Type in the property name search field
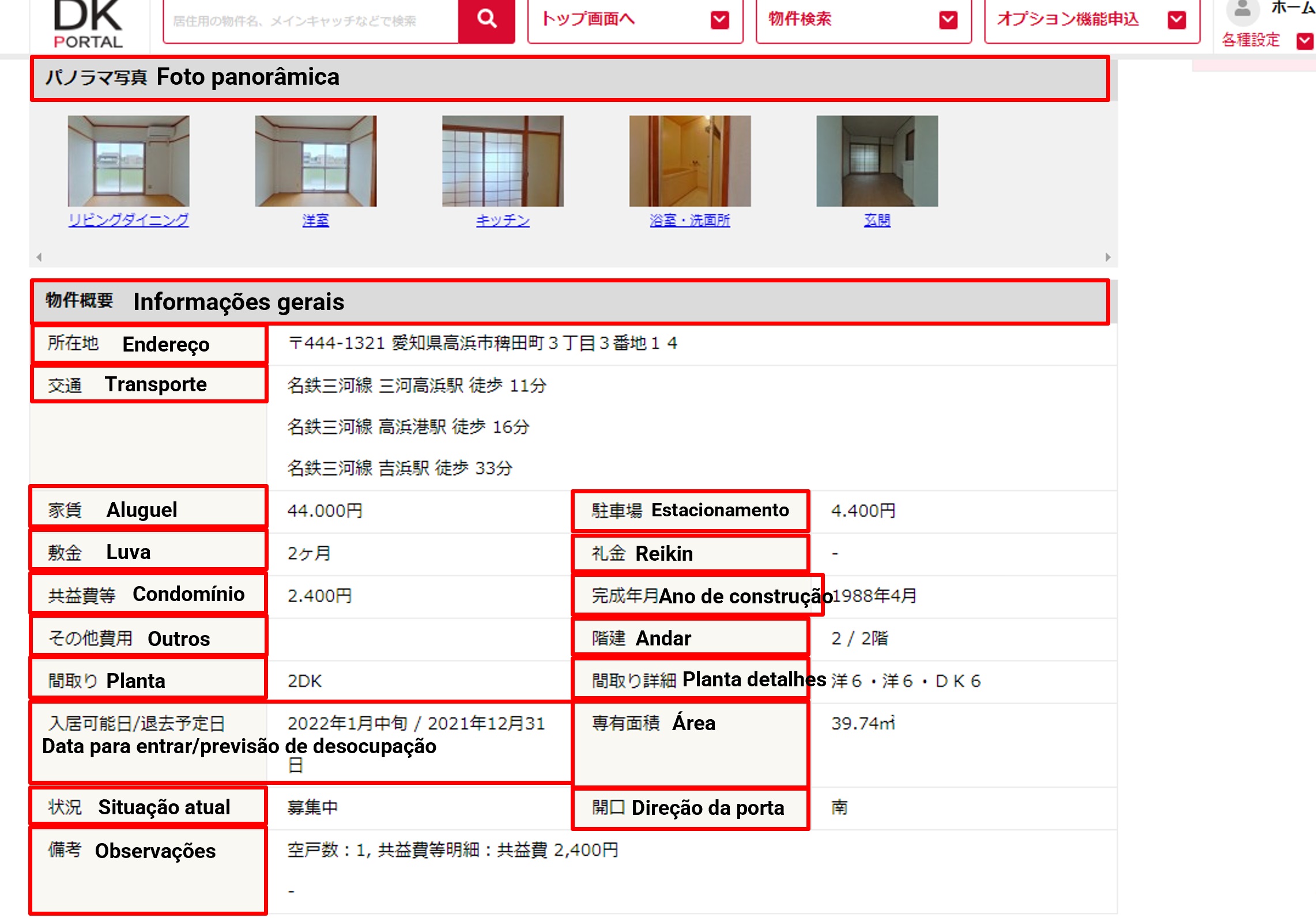The height and width of the screenshot is (918, 1316). tap(311, 21)
